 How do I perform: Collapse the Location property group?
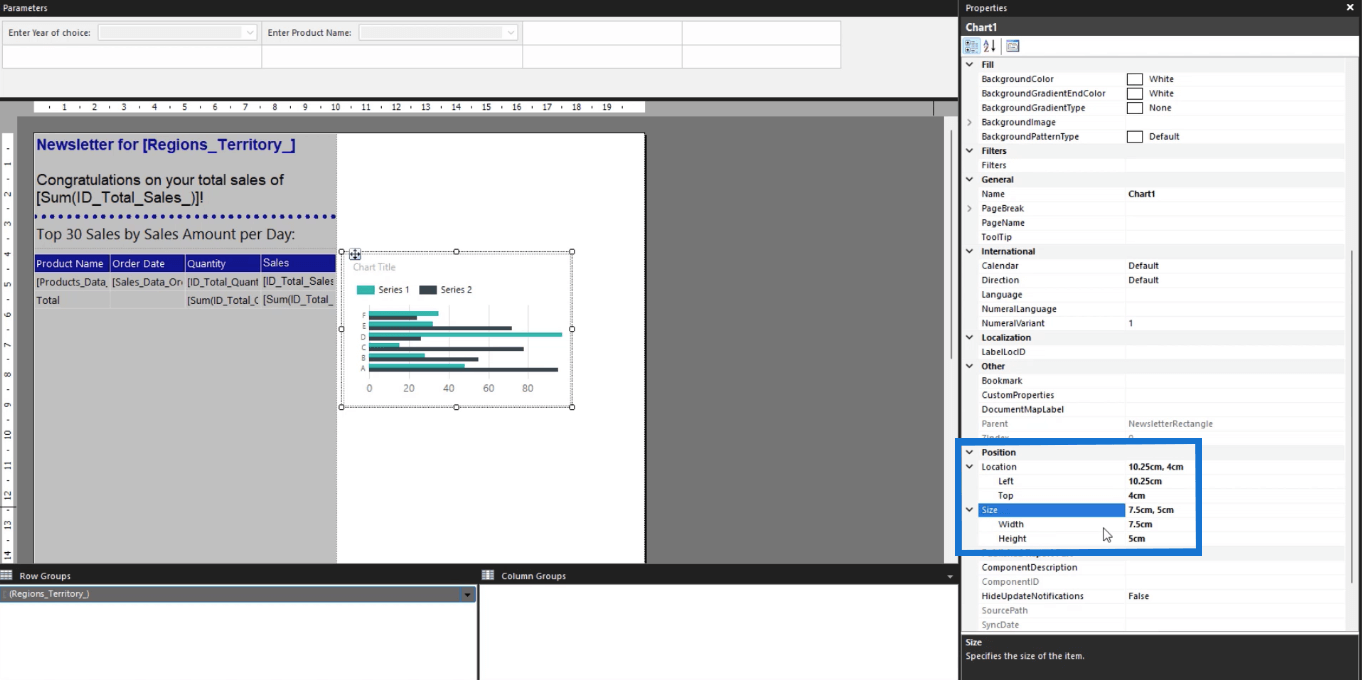(x=969, y=467)
